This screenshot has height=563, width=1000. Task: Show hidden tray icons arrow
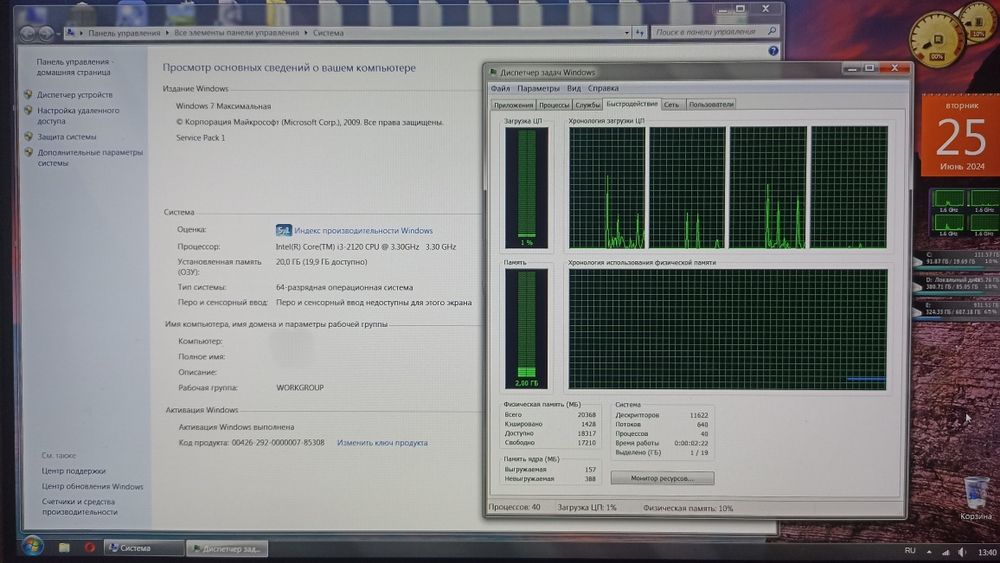click(x=929, y=552)
